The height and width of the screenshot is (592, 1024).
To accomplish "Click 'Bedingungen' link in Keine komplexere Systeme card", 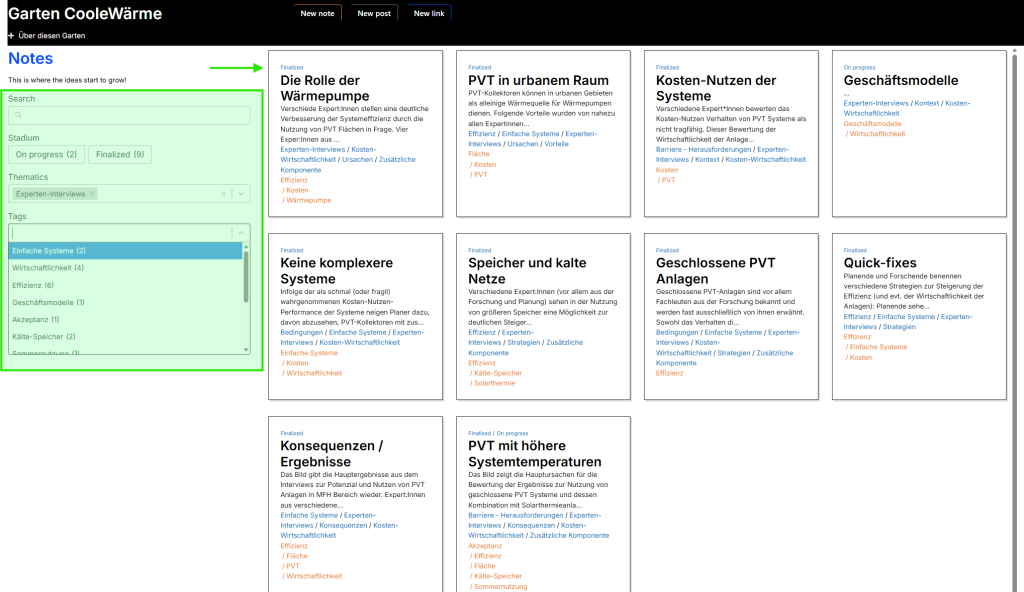I will click(301, 333).
